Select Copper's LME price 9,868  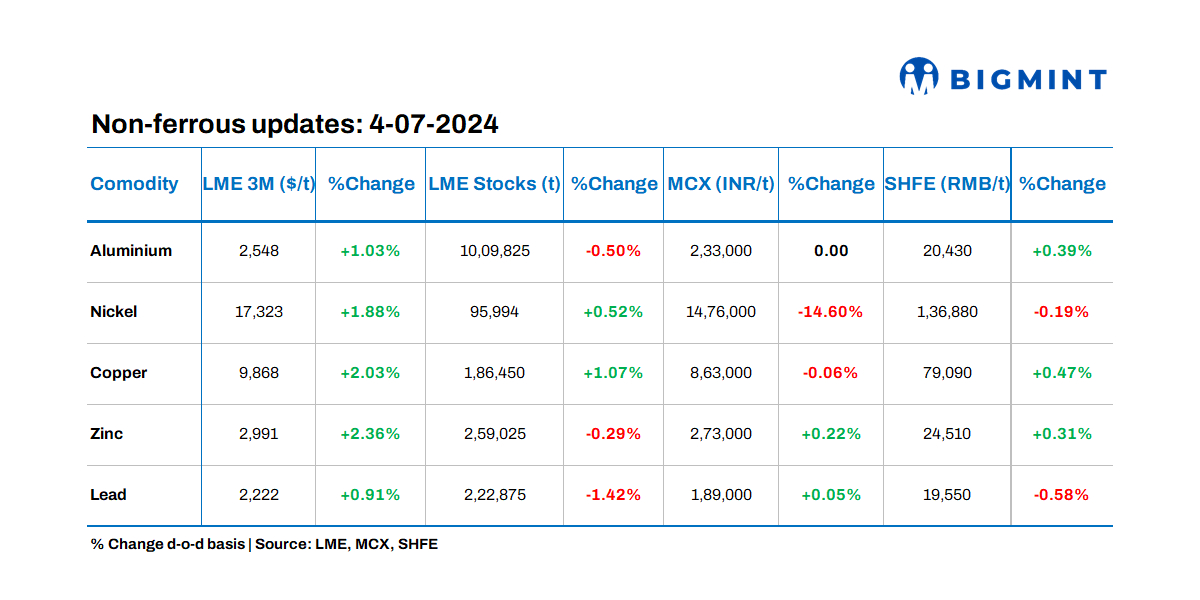259,373
